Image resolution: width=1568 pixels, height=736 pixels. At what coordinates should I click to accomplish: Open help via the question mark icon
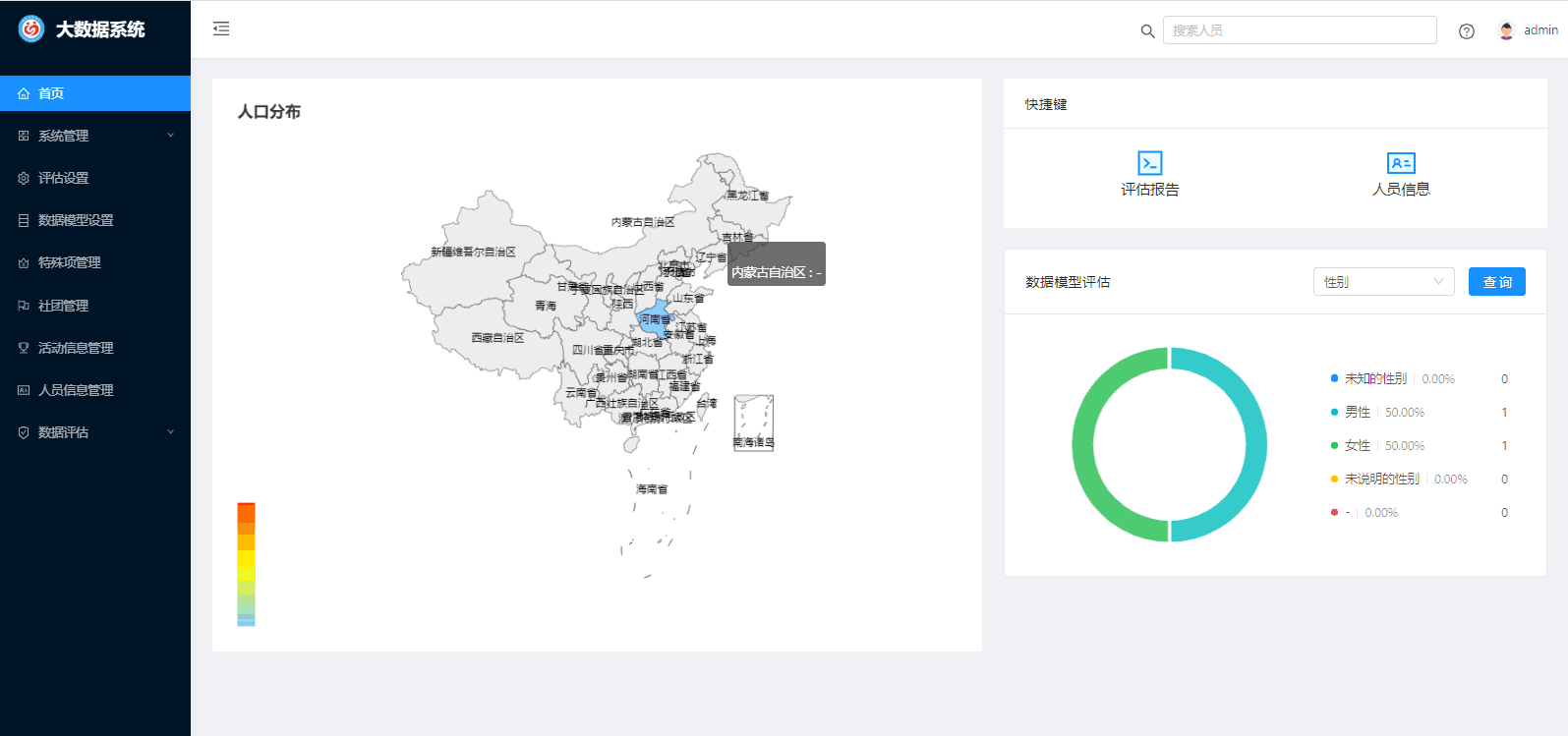coord(1466,31)
